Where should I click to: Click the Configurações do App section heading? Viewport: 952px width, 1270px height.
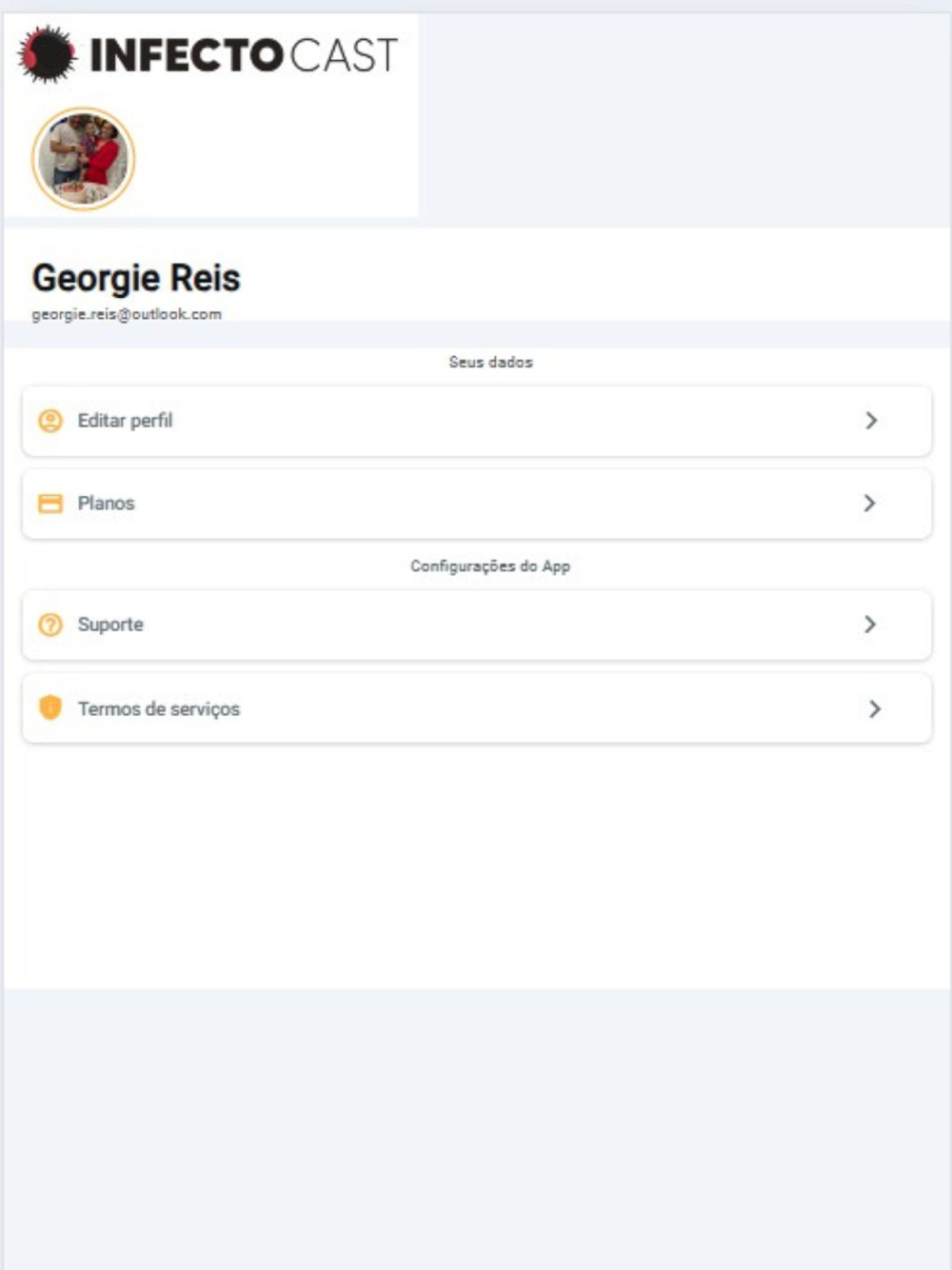[490, 566]
